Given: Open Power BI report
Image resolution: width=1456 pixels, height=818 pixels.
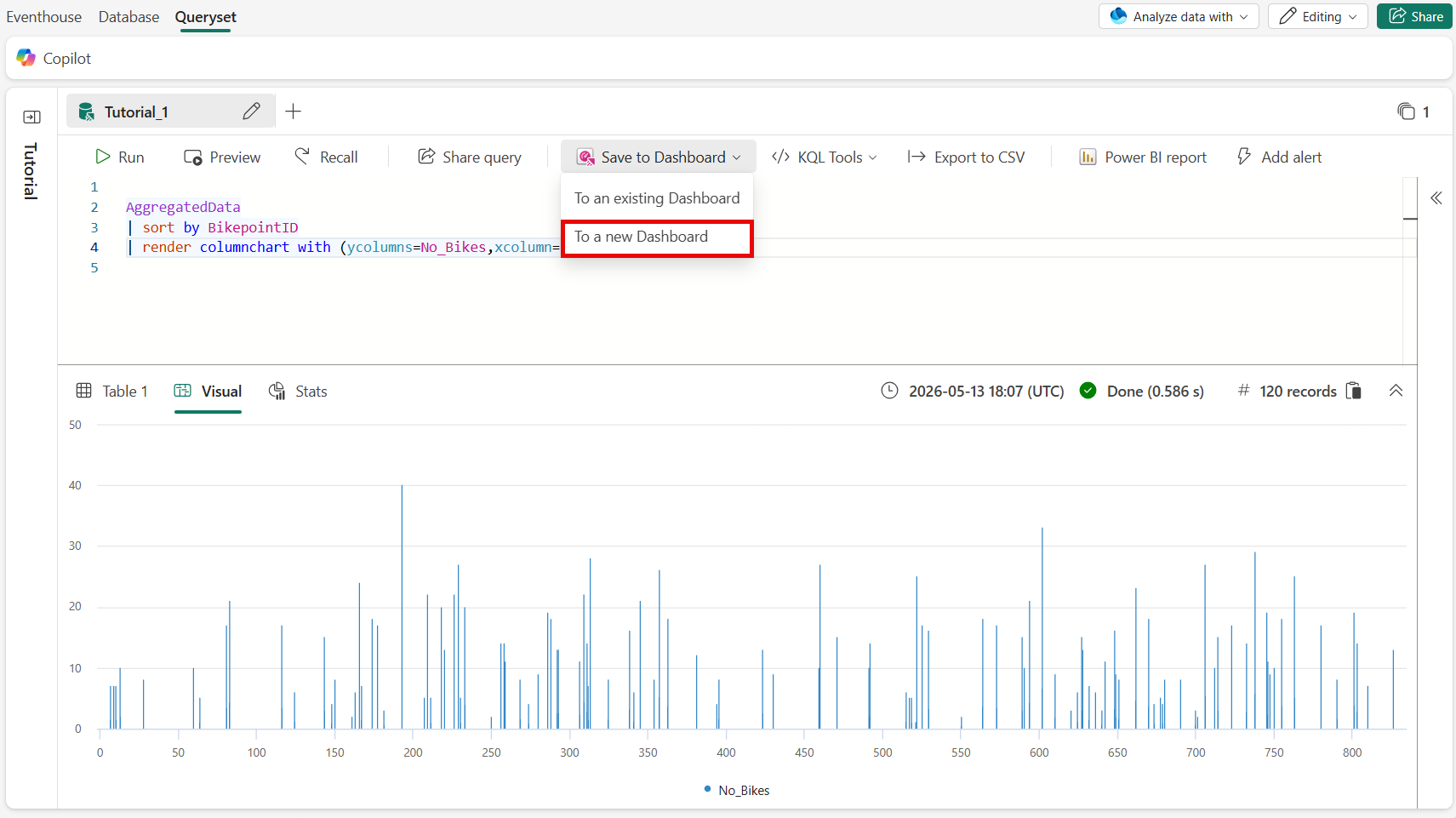Looking at the screenshot, I should pos(1143,157).
